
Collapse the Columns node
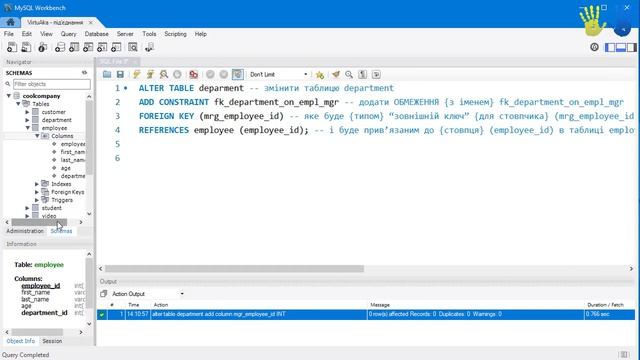coord(37,136)
